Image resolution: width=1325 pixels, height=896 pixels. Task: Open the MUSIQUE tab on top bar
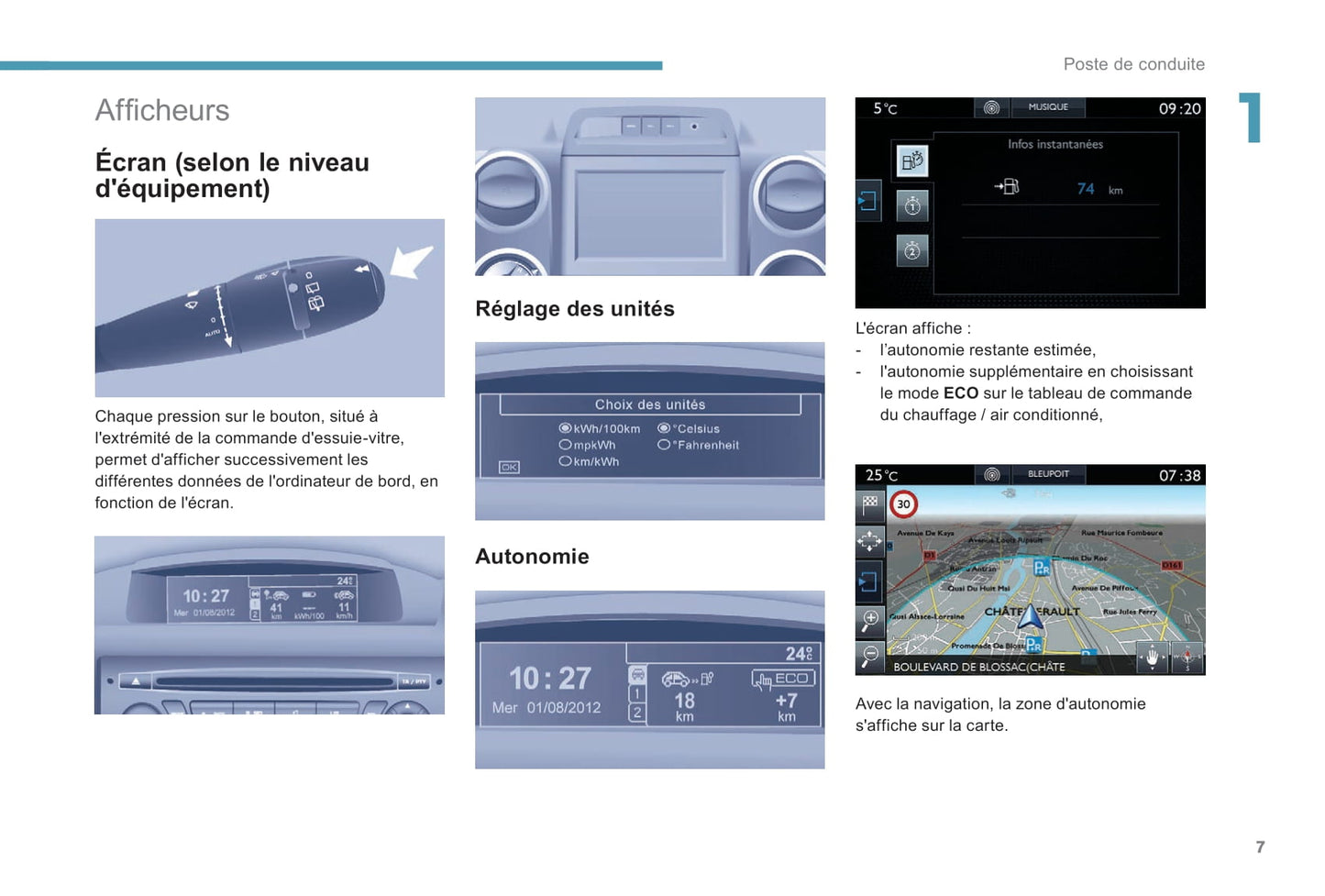point(1047,107)
